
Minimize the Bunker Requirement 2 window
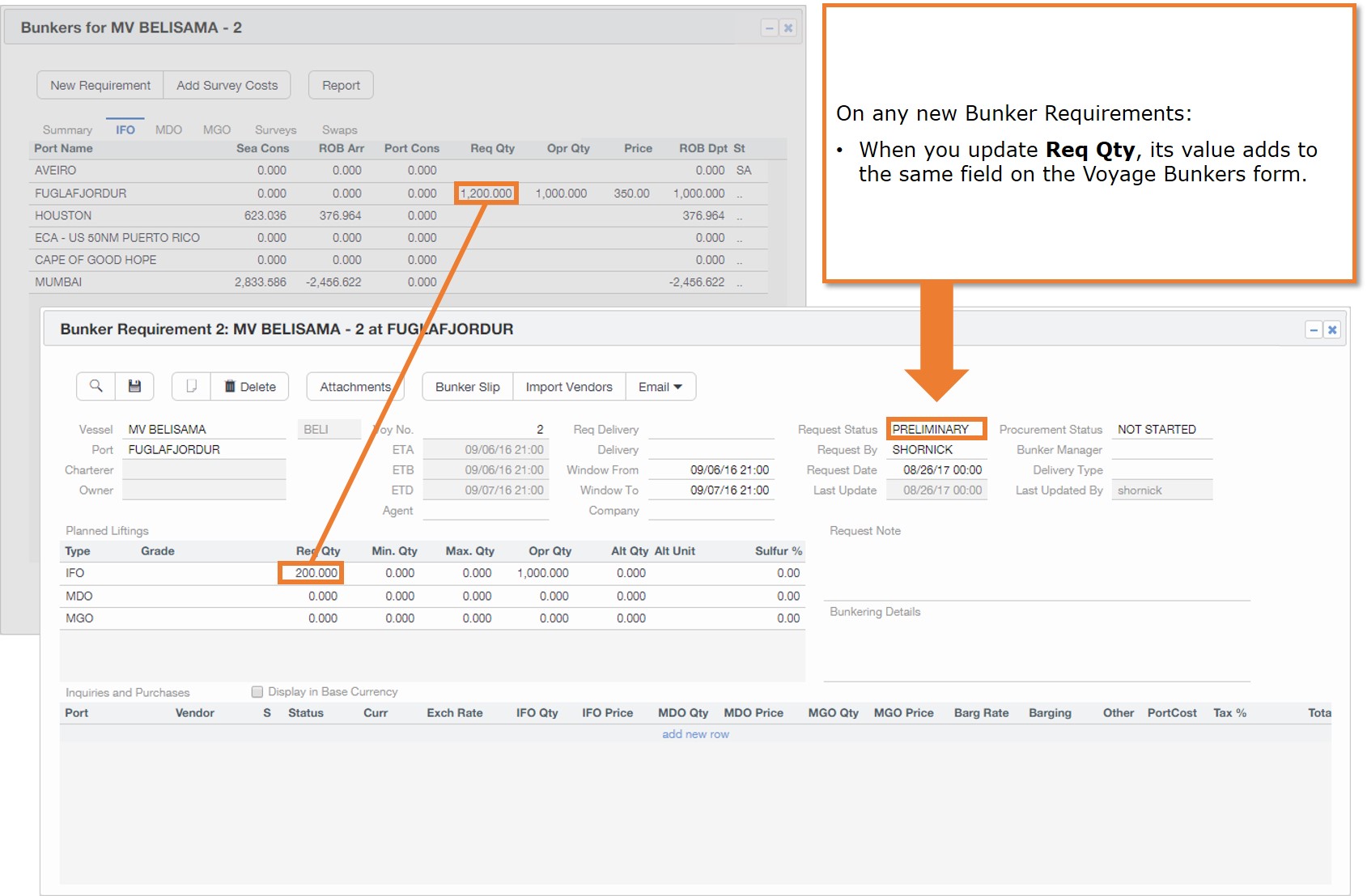tap(1314, 330)
